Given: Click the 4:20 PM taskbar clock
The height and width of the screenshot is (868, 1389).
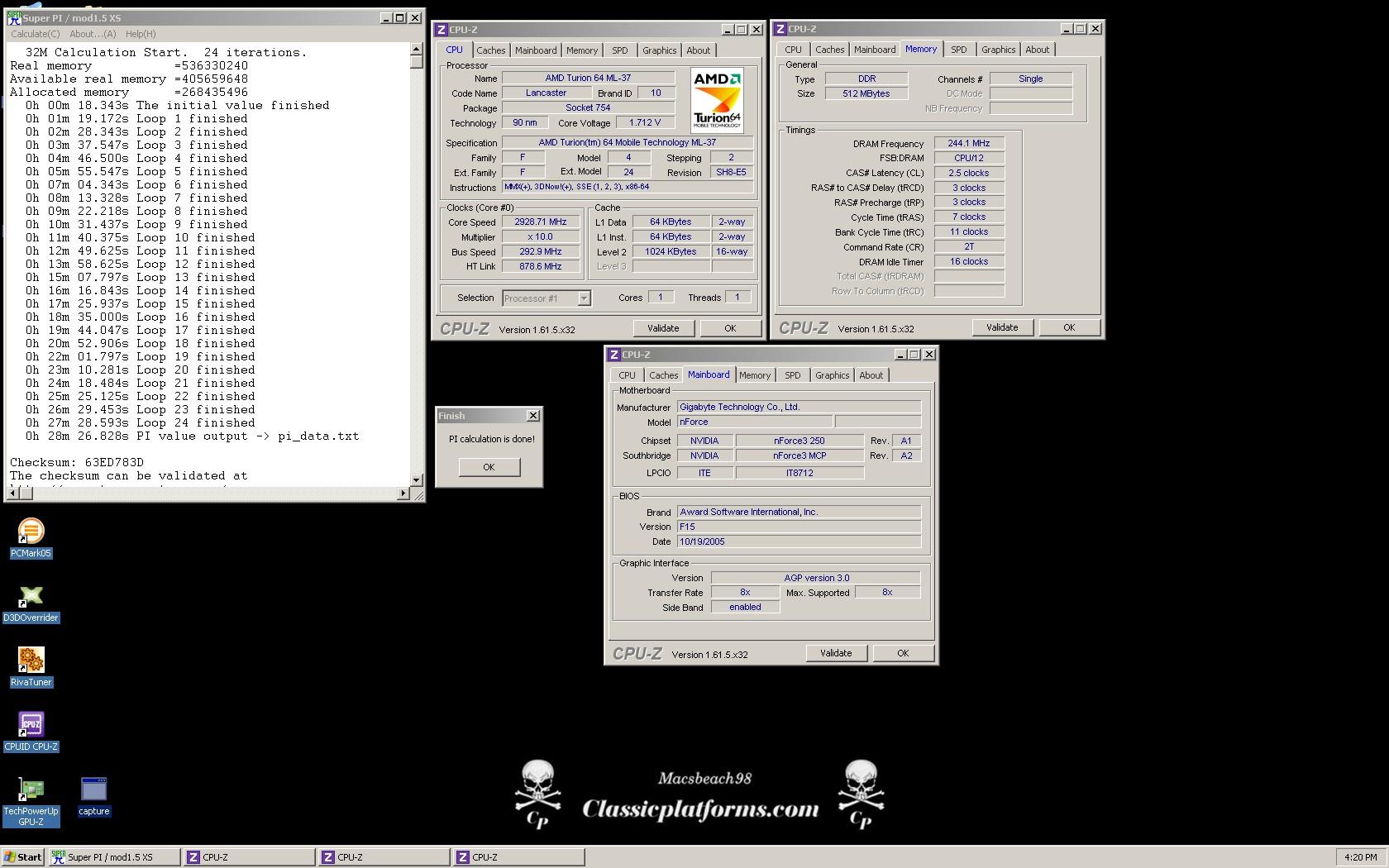Looking at the screenshot, I should coord(1361,857).
